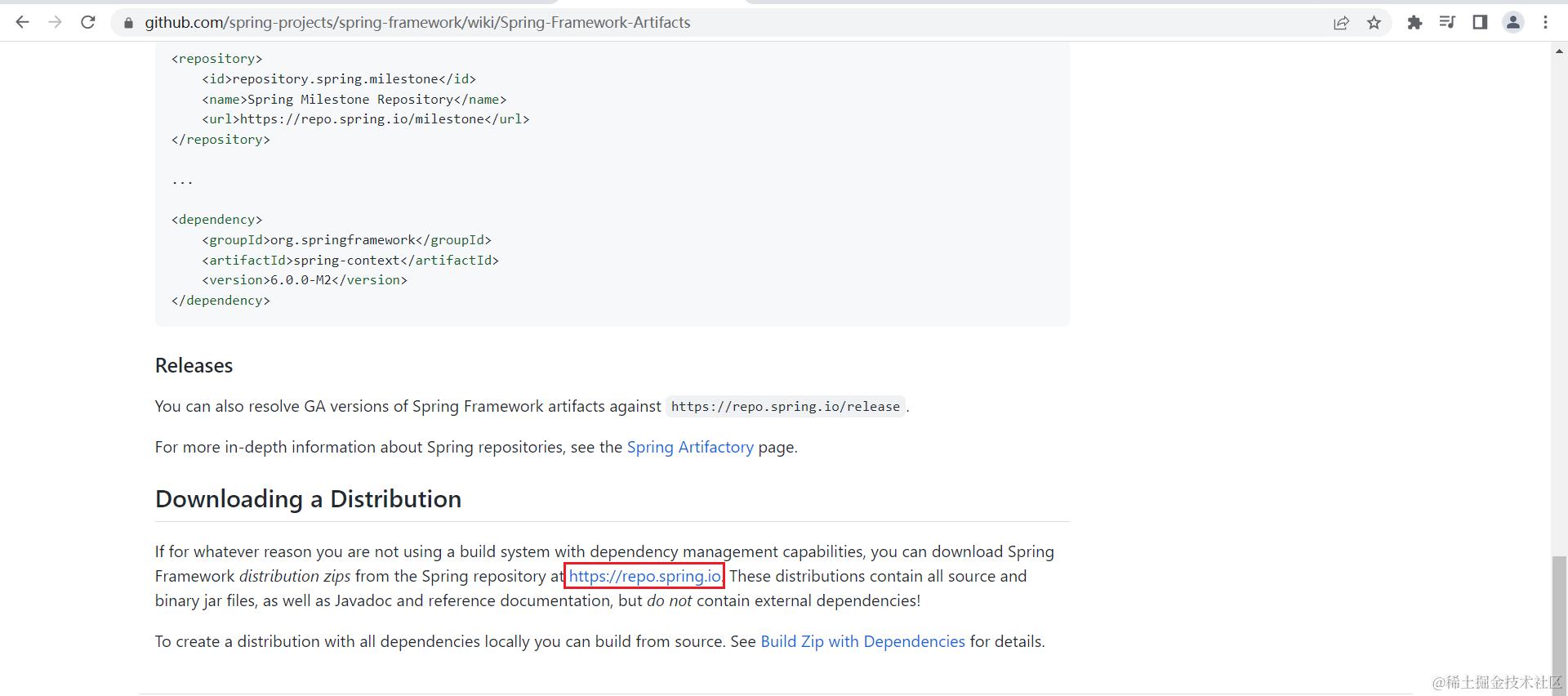Open the Chrome profile avatar

[1513, 23]
